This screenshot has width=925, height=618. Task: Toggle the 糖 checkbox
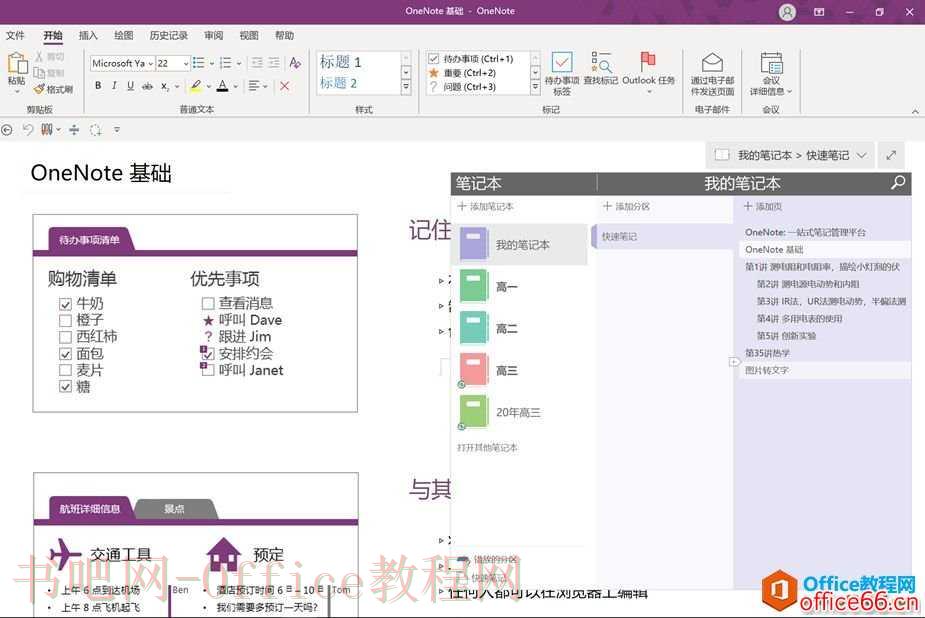coord(65,387)
